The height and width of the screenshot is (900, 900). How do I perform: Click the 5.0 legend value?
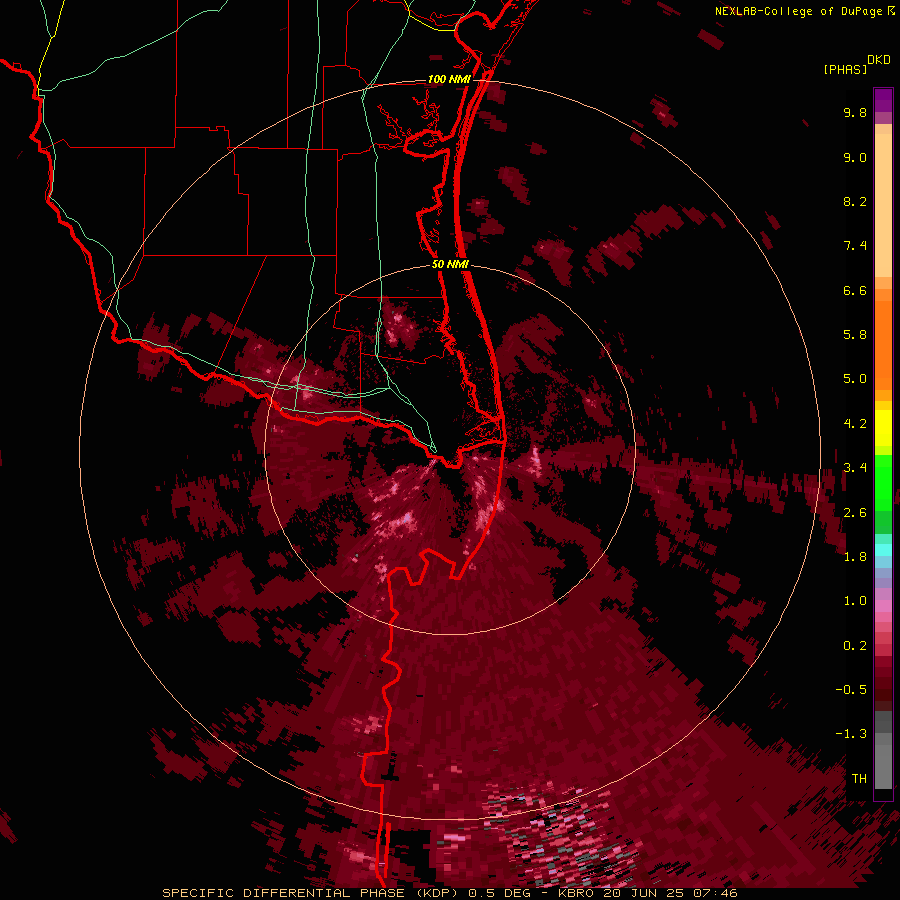(855, 379)
